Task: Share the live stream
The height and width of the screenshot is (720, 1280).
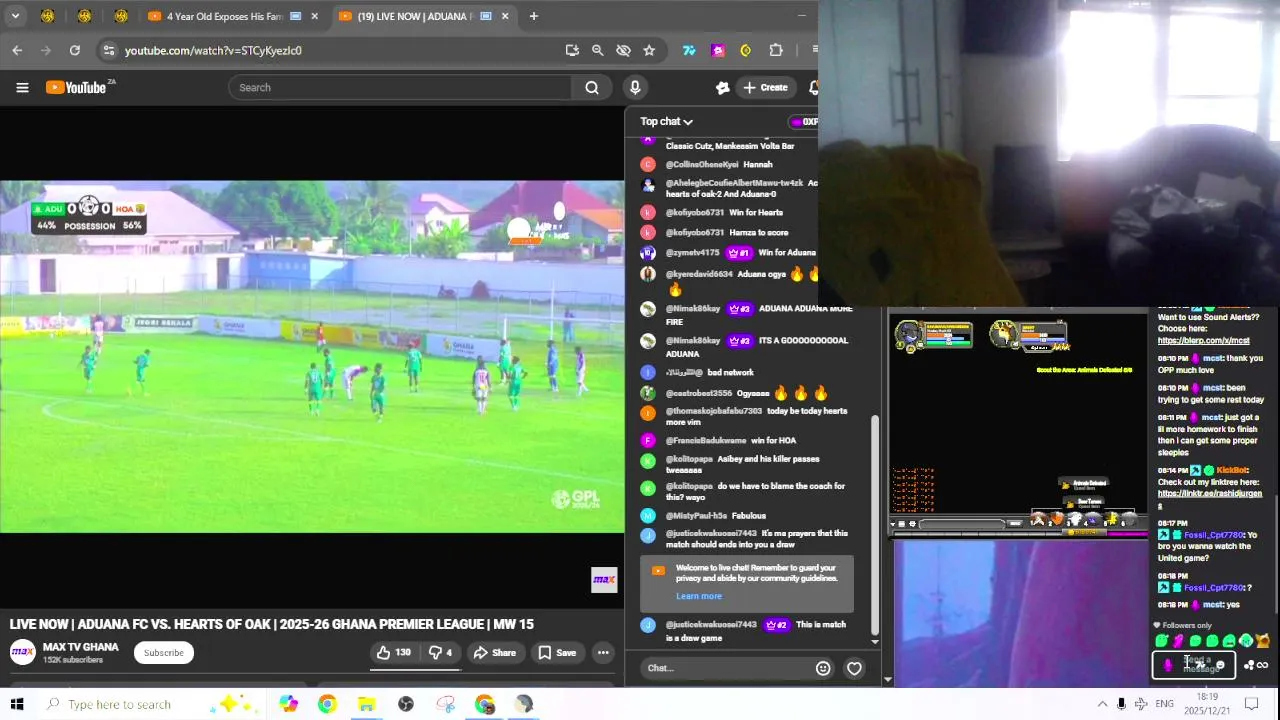Action: [494, 652]
